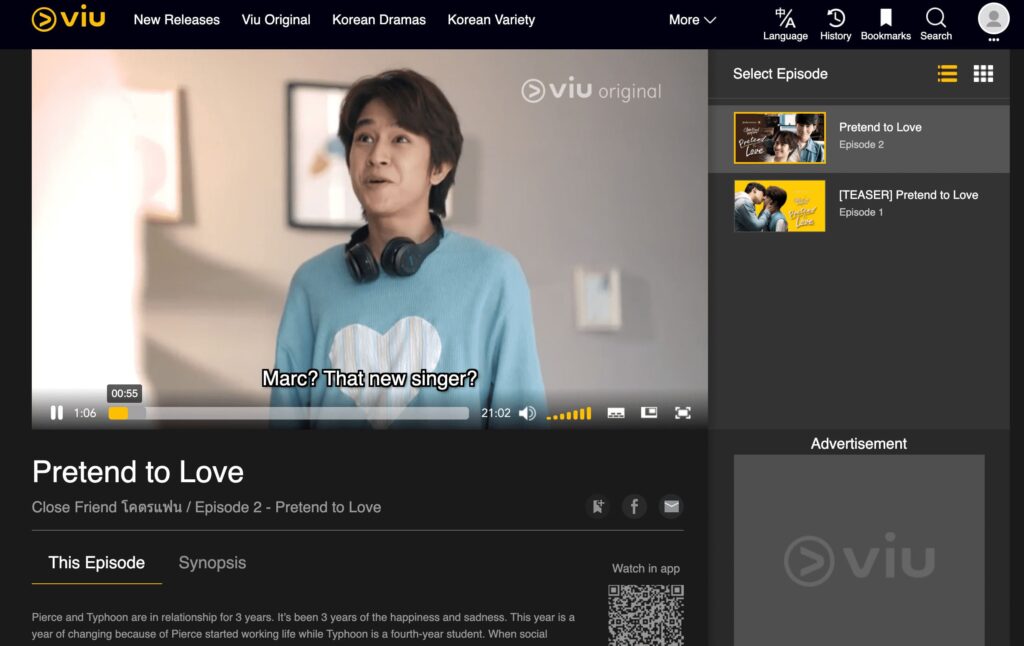
Task: Open user profile avatar menu
Action: point(993,18)
